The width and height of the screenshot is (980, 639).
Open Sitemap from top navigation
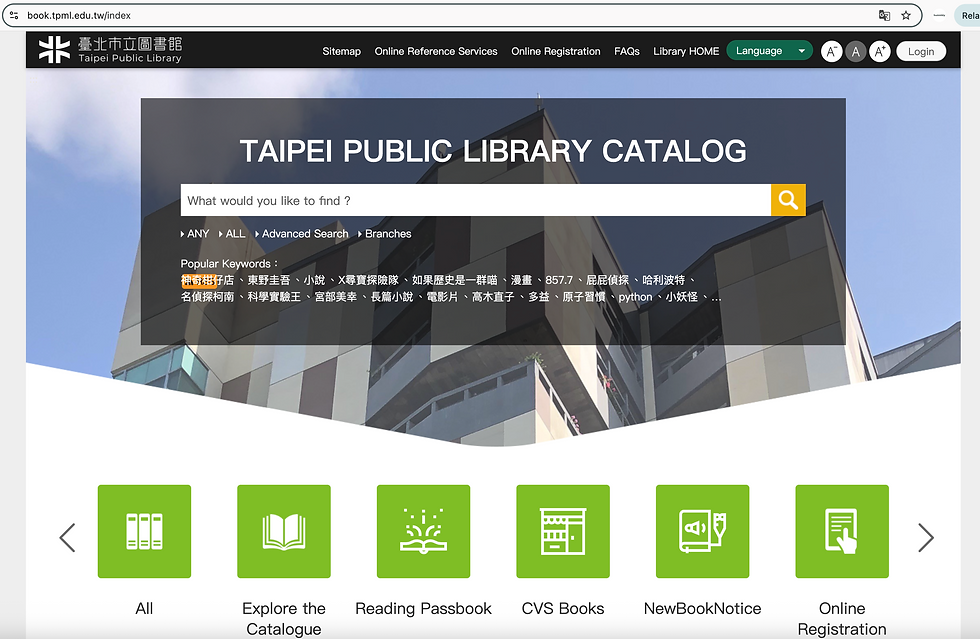(x=341, y=51)
